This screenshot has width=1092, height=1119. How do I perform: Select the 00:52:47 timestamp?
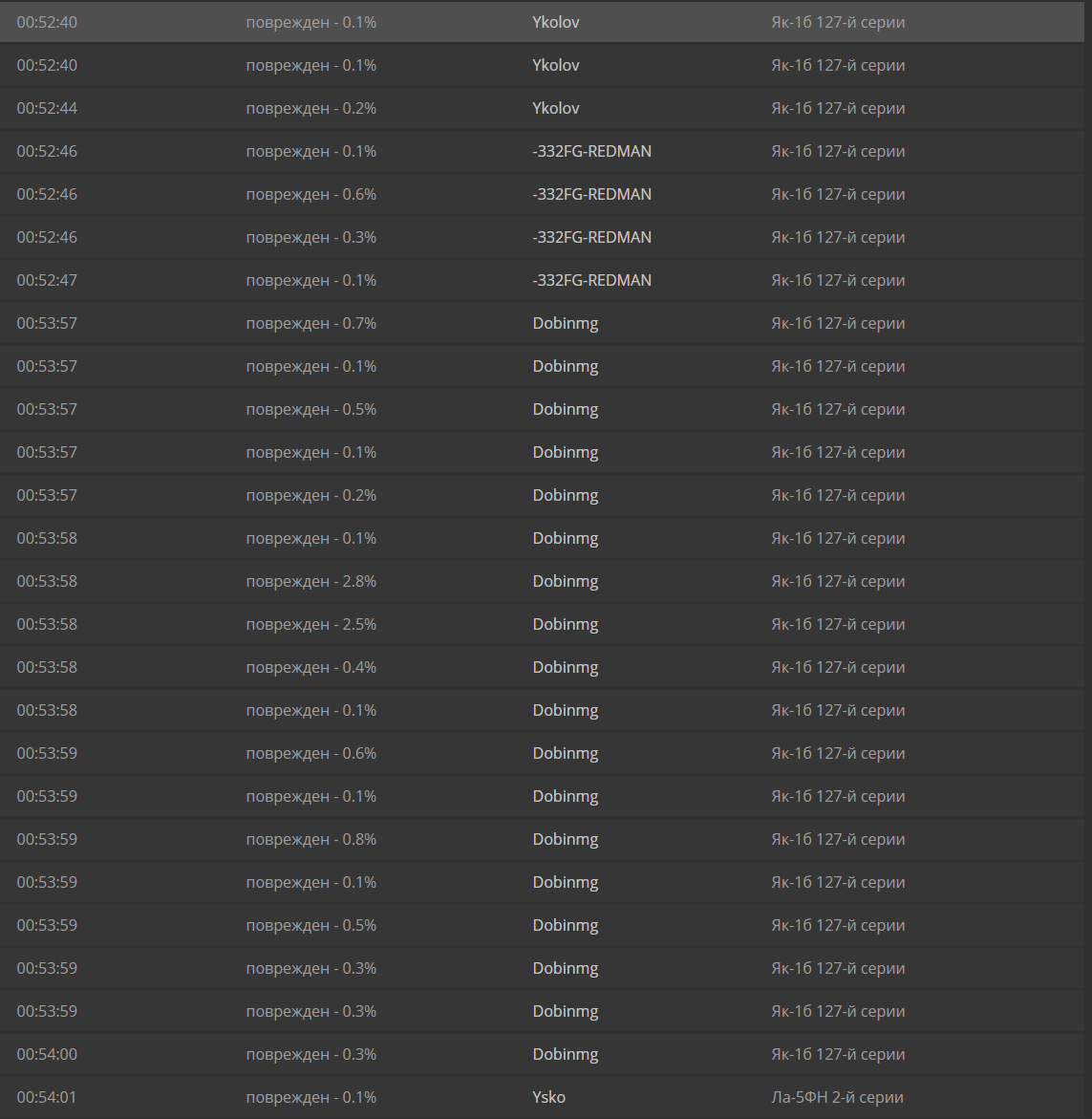point(47,280)
